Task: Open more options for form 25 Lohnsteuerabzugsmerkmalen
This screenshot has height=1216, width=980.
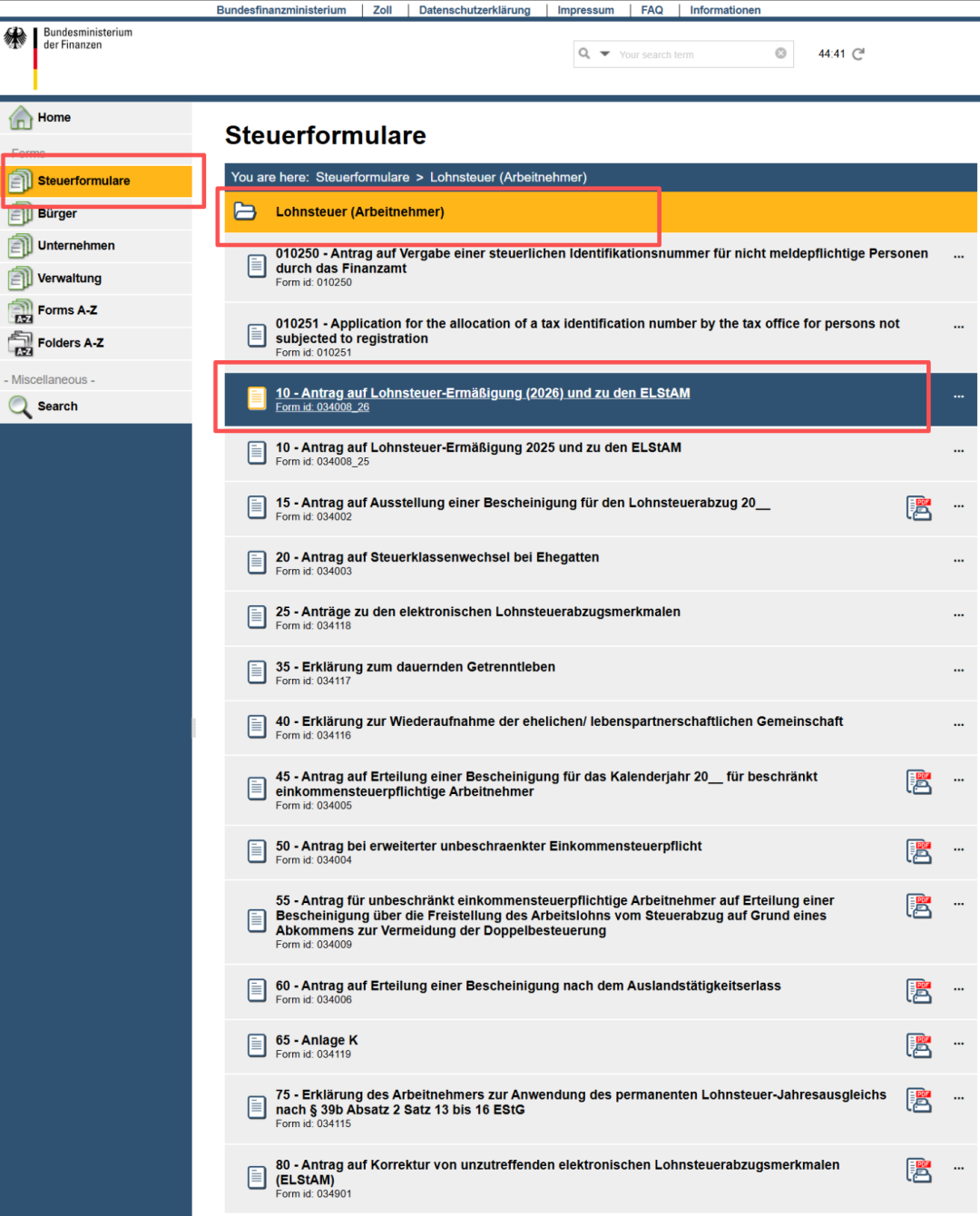Action: pyautogui.click(x=958, y=615)
